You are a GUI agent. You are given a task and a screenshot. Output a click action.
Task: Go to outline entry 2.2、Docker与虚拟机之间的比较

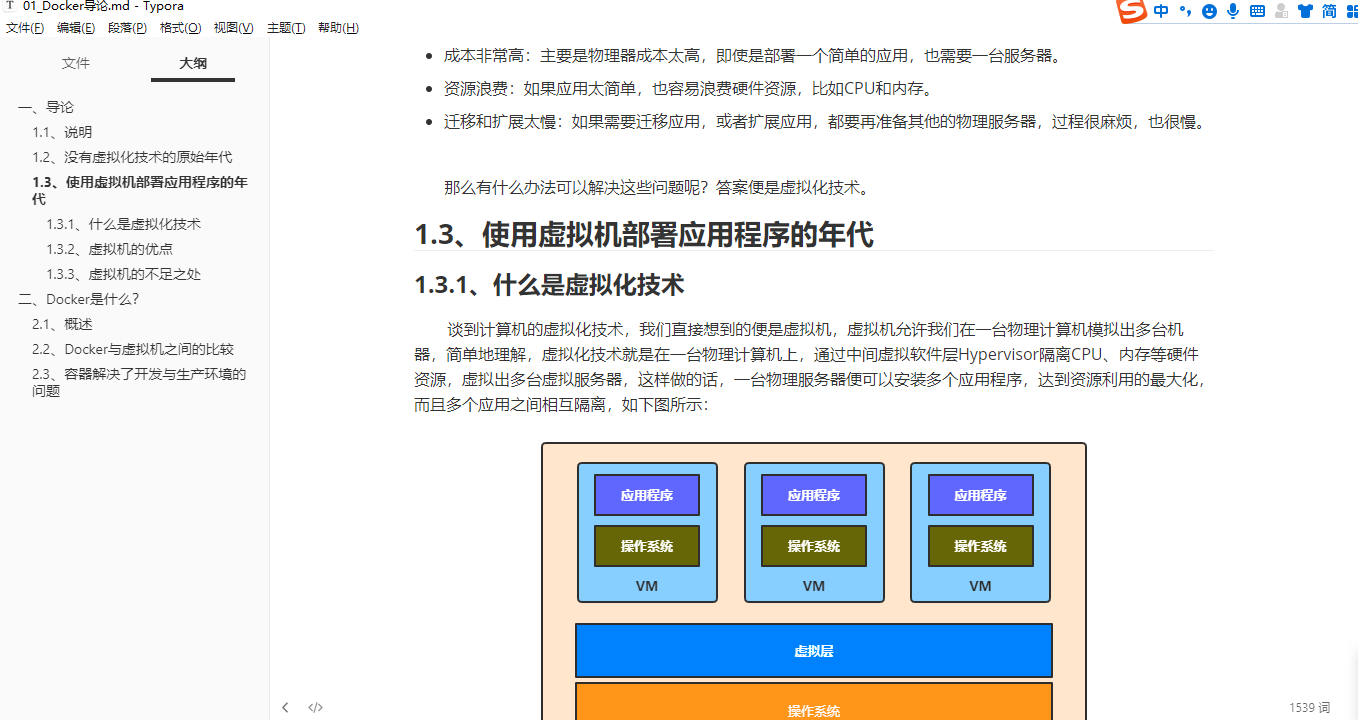(x=133, y=349)
